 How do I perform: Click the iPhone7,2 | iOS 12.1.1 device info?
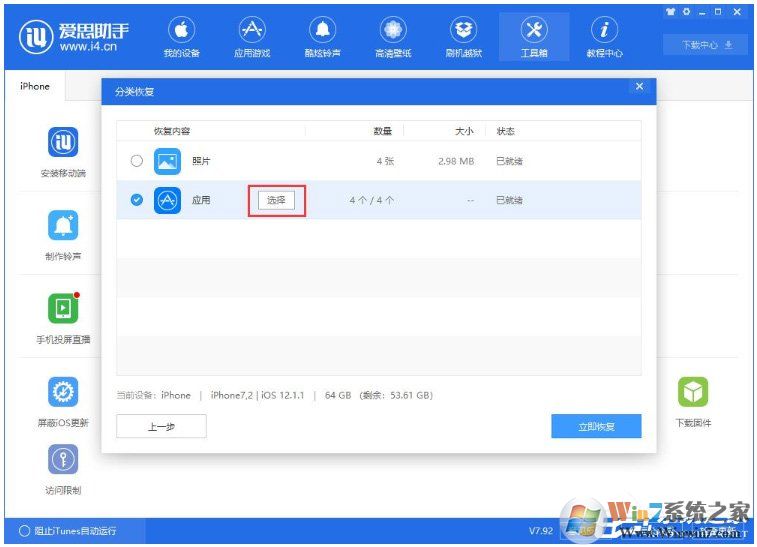[x=257, y=395]
